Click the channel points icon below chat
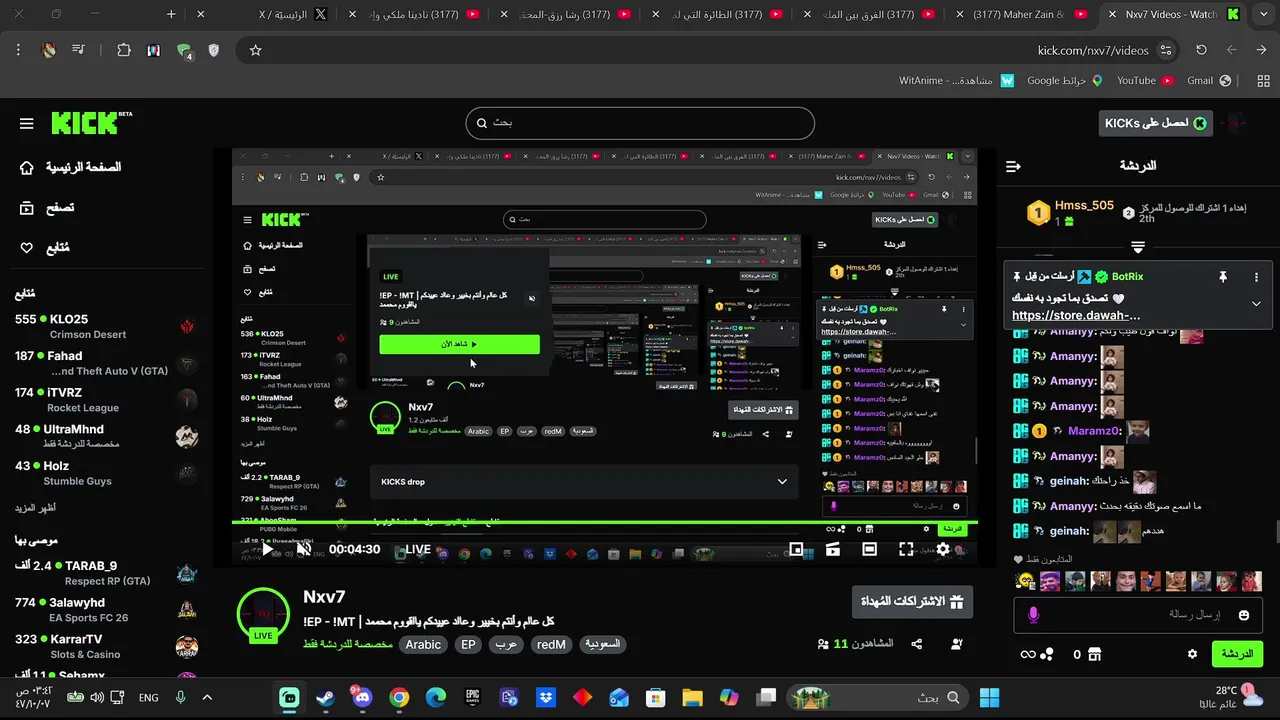This screenshot has width=1280, height=720. coord(1037,654)
